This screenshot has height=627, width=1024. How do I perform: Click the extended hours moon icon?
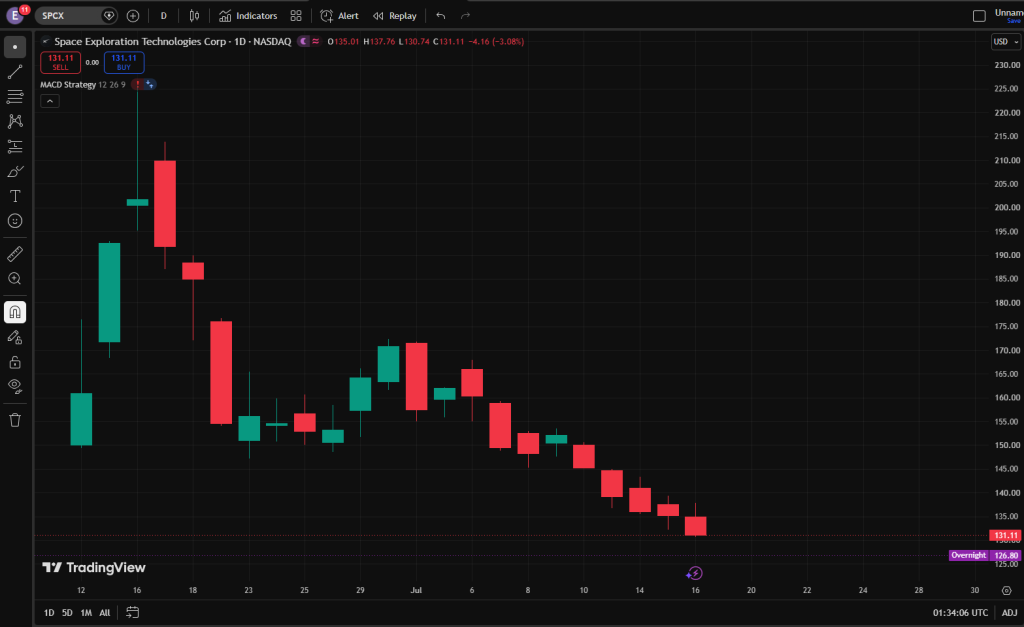303,41
